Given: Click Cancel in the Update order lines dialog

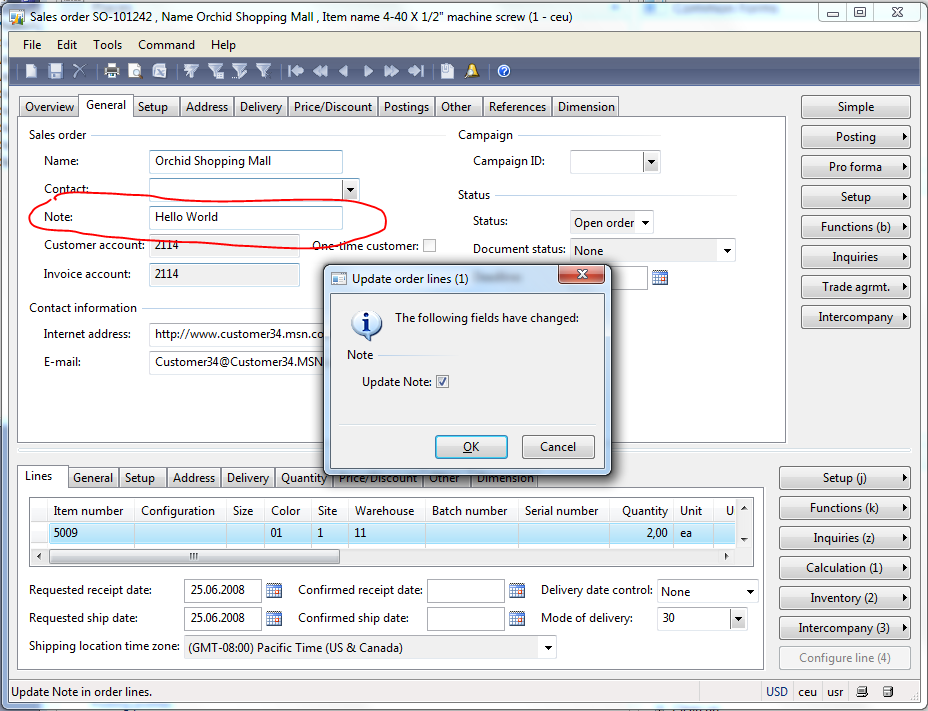Looking at the screenshot, I should [x=558, y=447].
